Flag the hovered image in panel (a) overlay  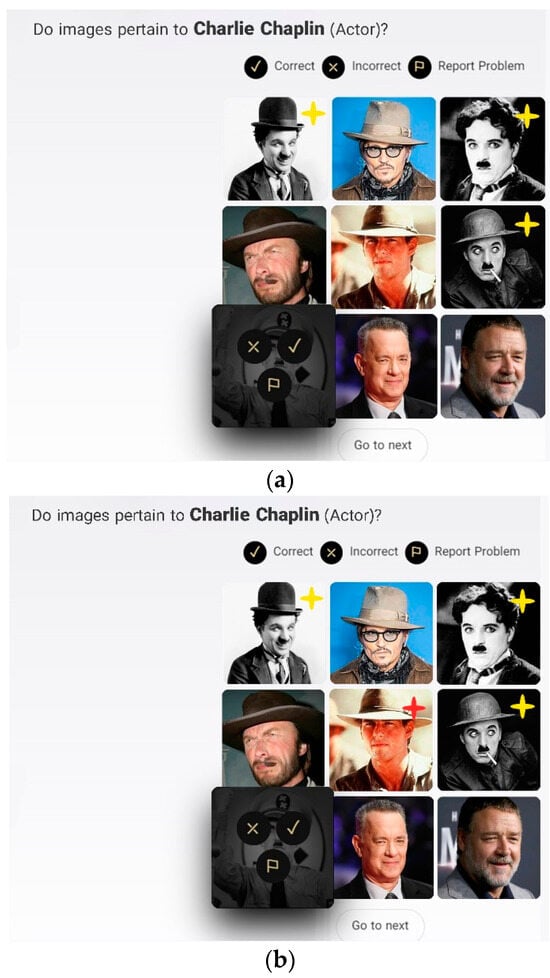click(x=274, y=384)
